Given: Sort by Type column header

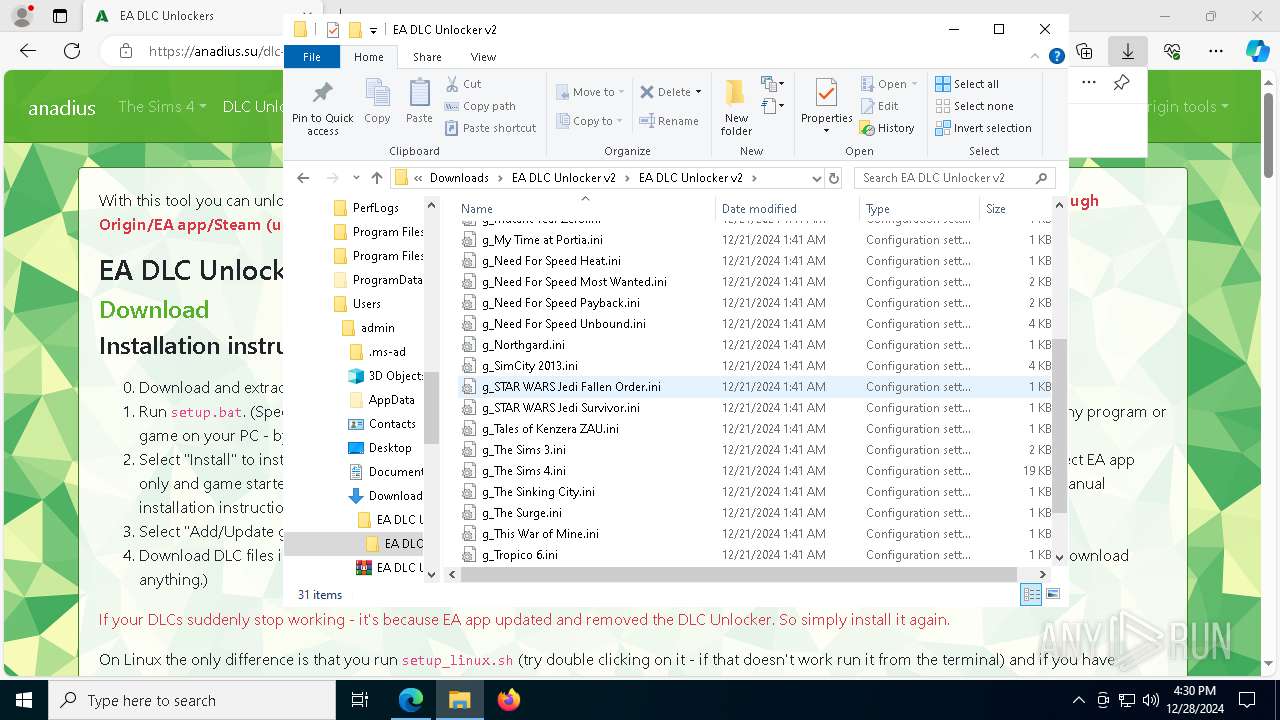Looking at the screenshot, I should (920, 209).
